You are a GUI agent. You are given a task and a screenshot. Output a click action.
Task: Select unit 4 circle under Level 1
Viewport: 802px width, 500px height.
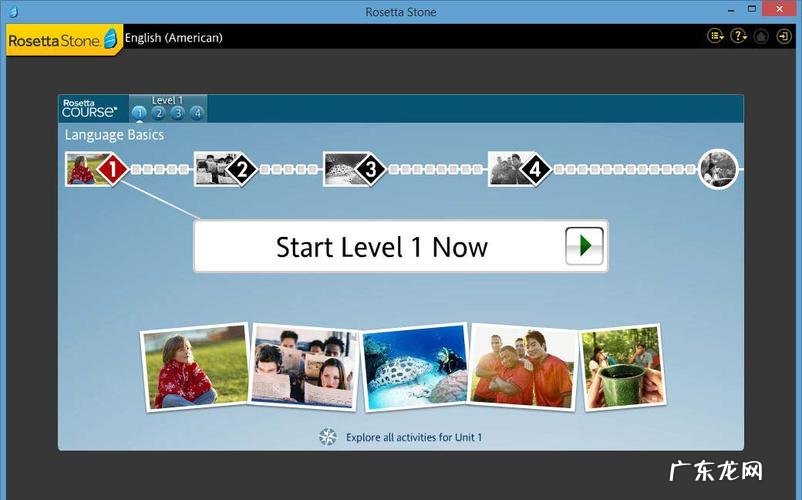pyautogui.click(x=197, y=113)
